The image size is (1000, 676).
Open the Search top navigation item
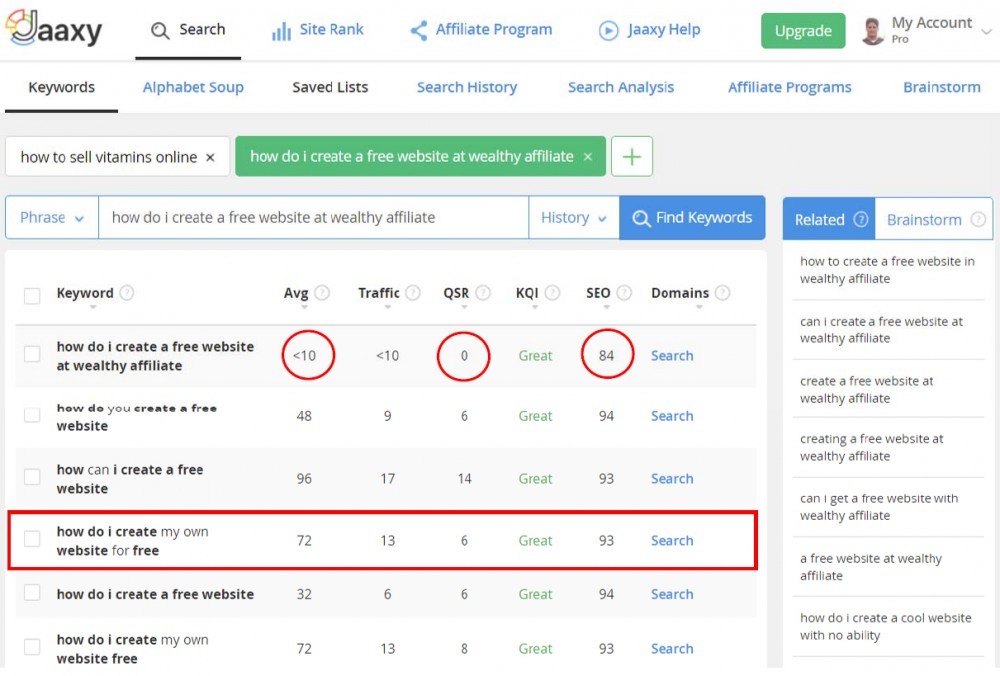[x=188, y=30]
